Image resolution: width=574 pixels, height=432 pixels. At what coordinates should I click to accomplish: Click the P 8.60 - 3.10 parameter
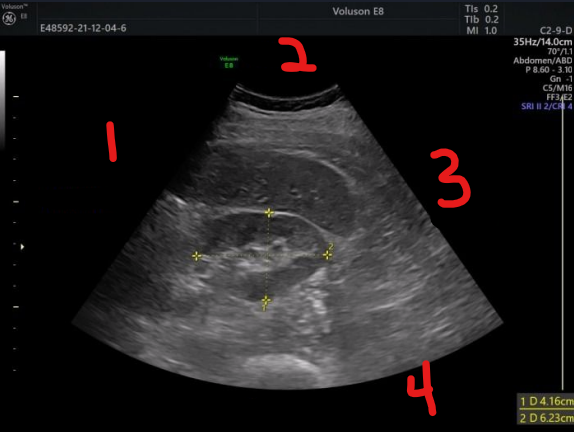(x=549, y=70)
